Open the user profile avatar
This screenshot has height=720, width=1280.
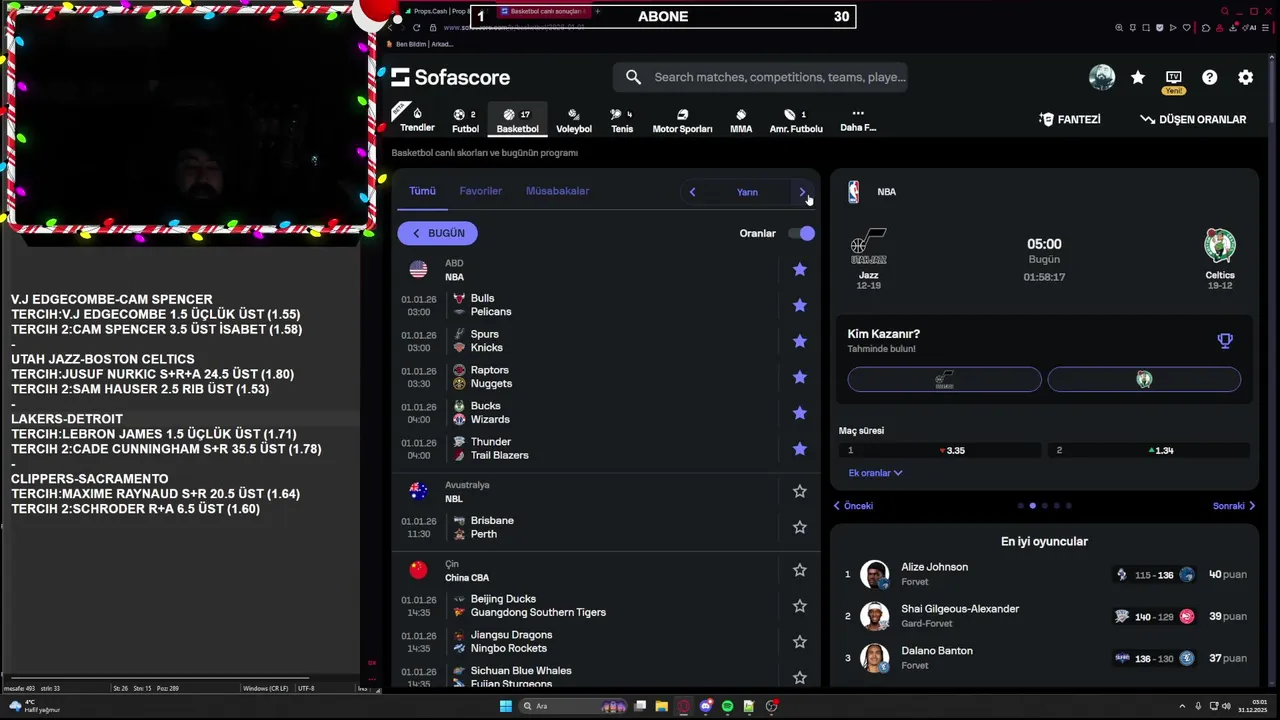[x=1102, y=77]
